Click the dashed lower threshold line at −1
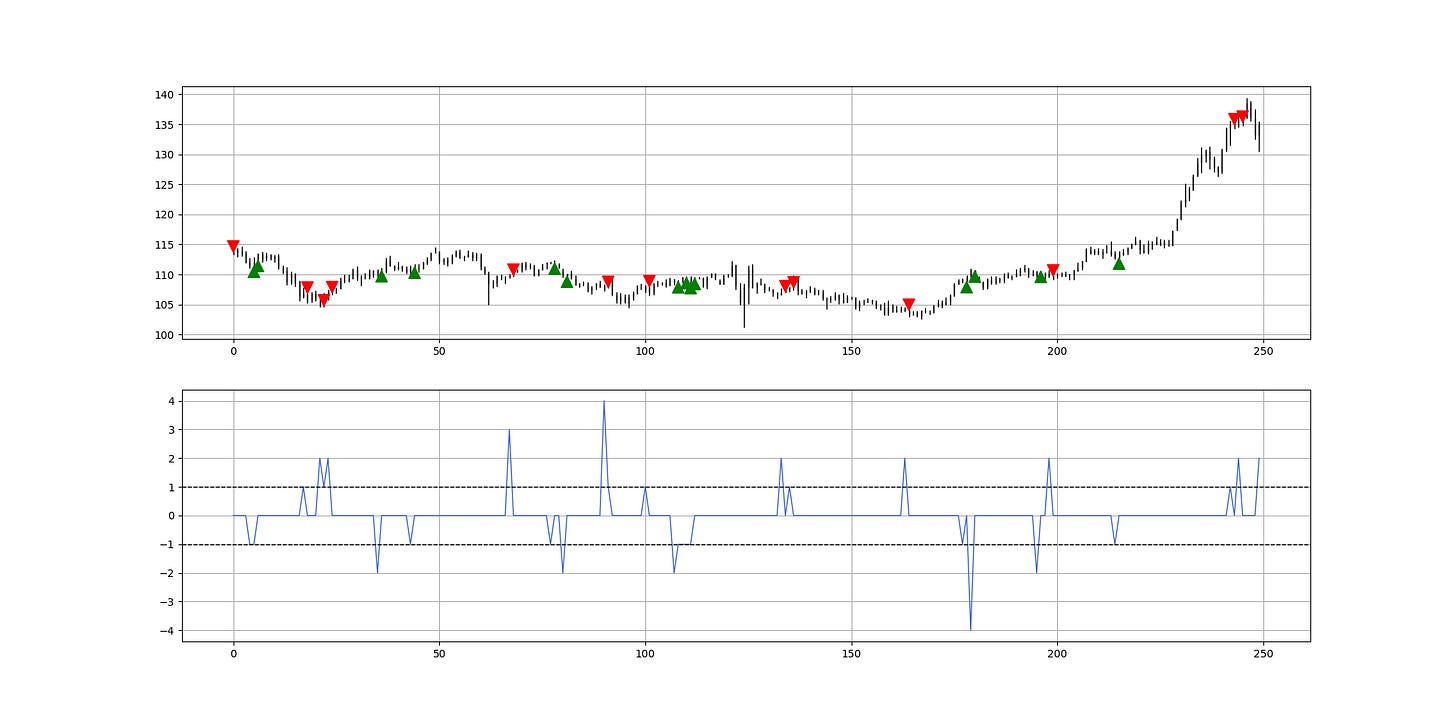1456x721 pixels. [x=746, y=544]
